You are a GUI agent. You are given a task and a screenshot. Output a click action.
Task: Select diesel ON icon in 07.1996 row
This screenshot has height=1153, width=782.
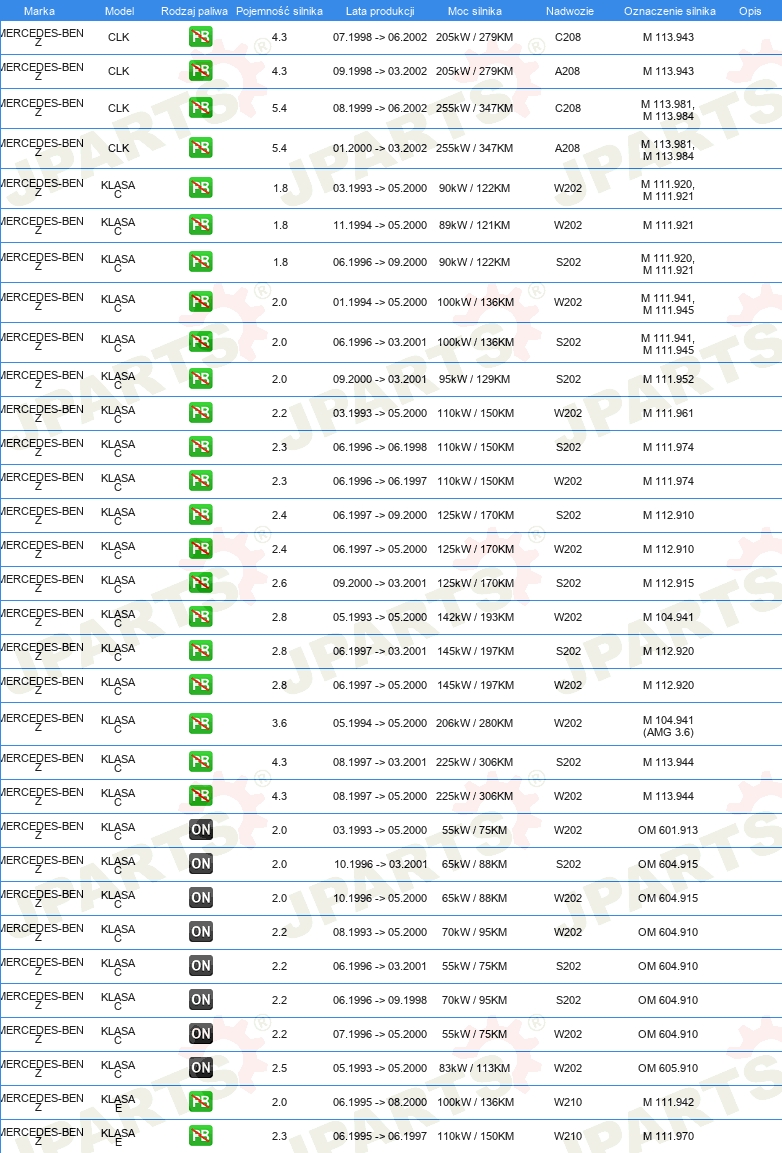tap(200, 1033)
